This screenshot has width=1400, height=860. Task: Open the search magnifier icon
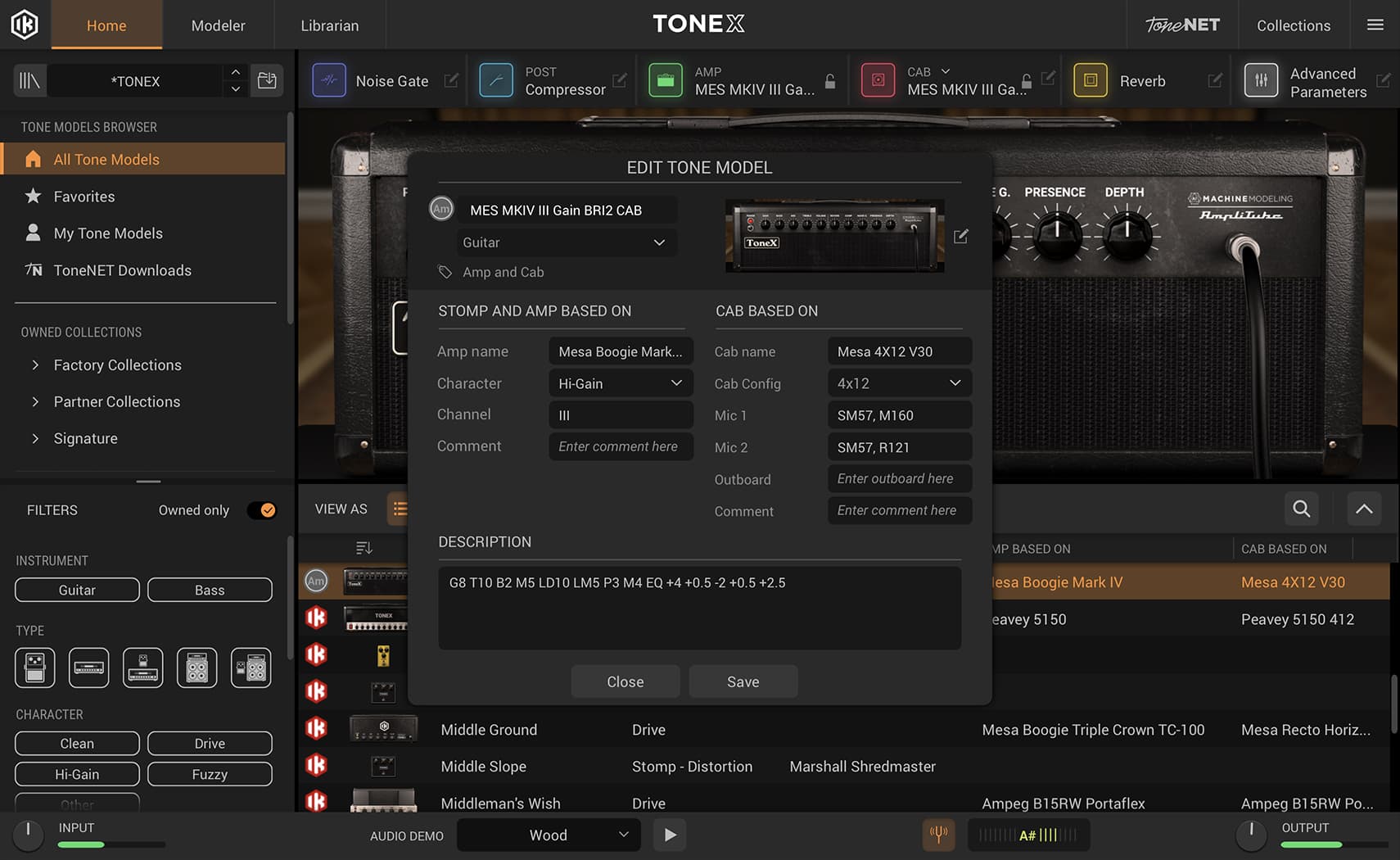pyautogui.click(x=1301, y=509)
